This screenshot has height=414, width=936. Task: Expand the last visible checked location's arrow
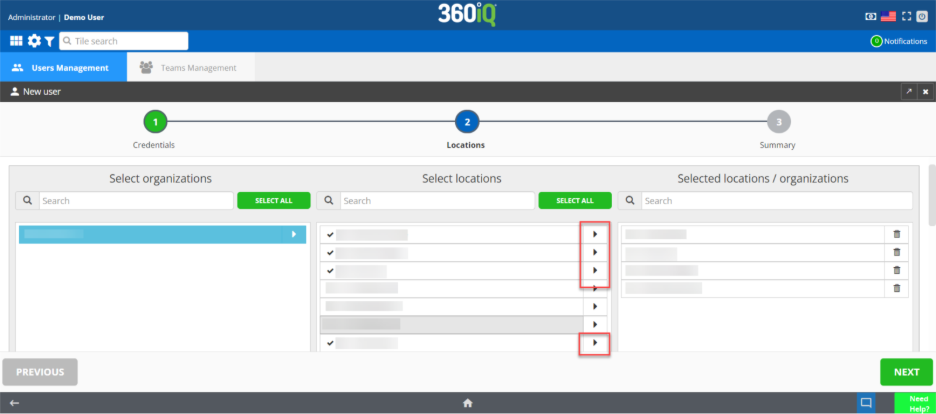tap(595, 343)
